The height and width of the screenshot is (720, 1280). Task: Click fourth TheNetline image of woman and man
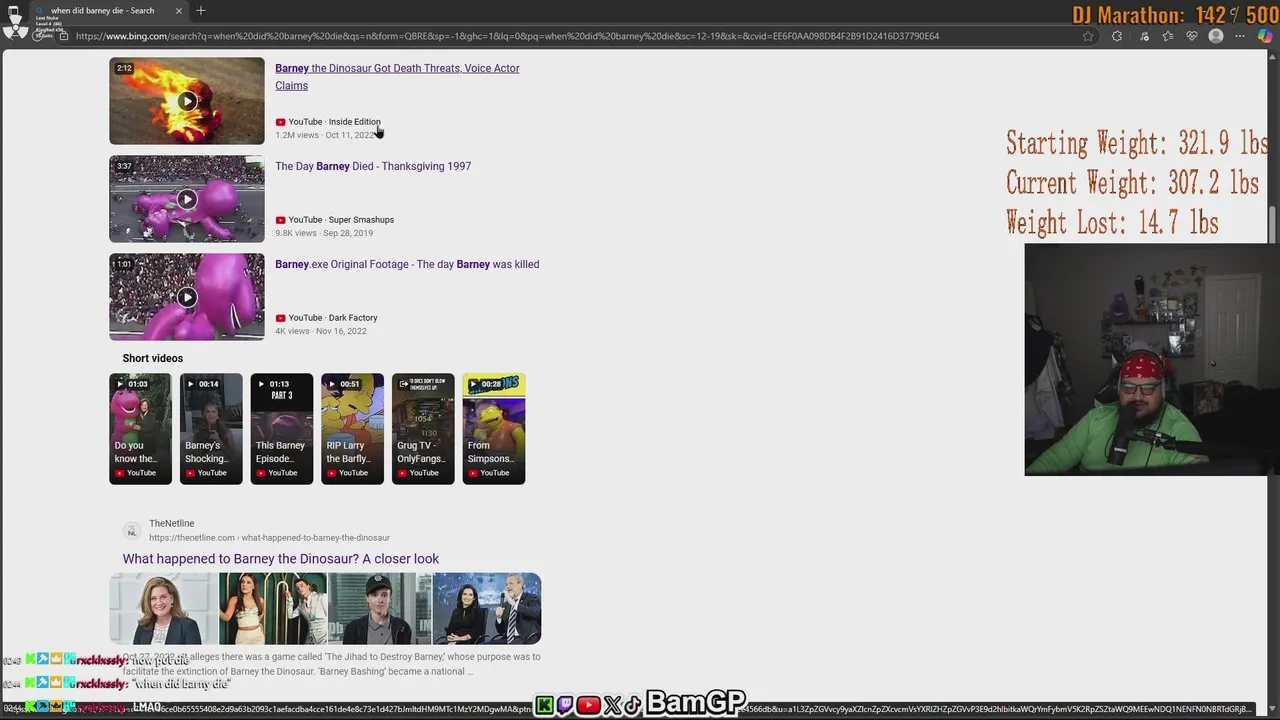tap(487, 608)
